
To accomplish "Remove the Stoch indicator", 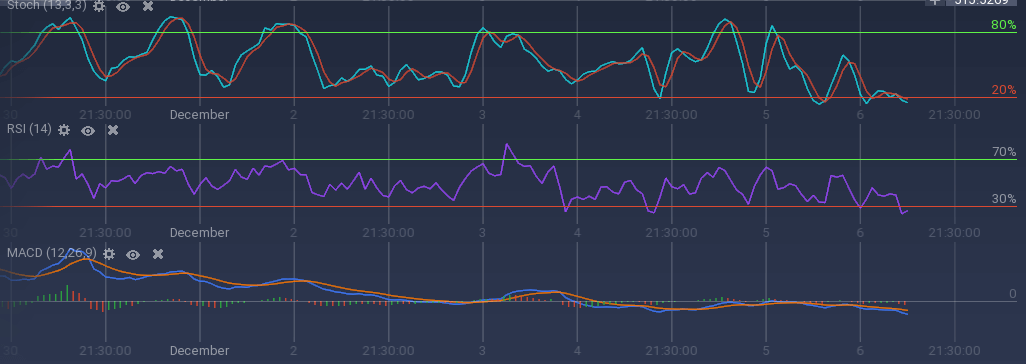I will [x=148, y=6].
